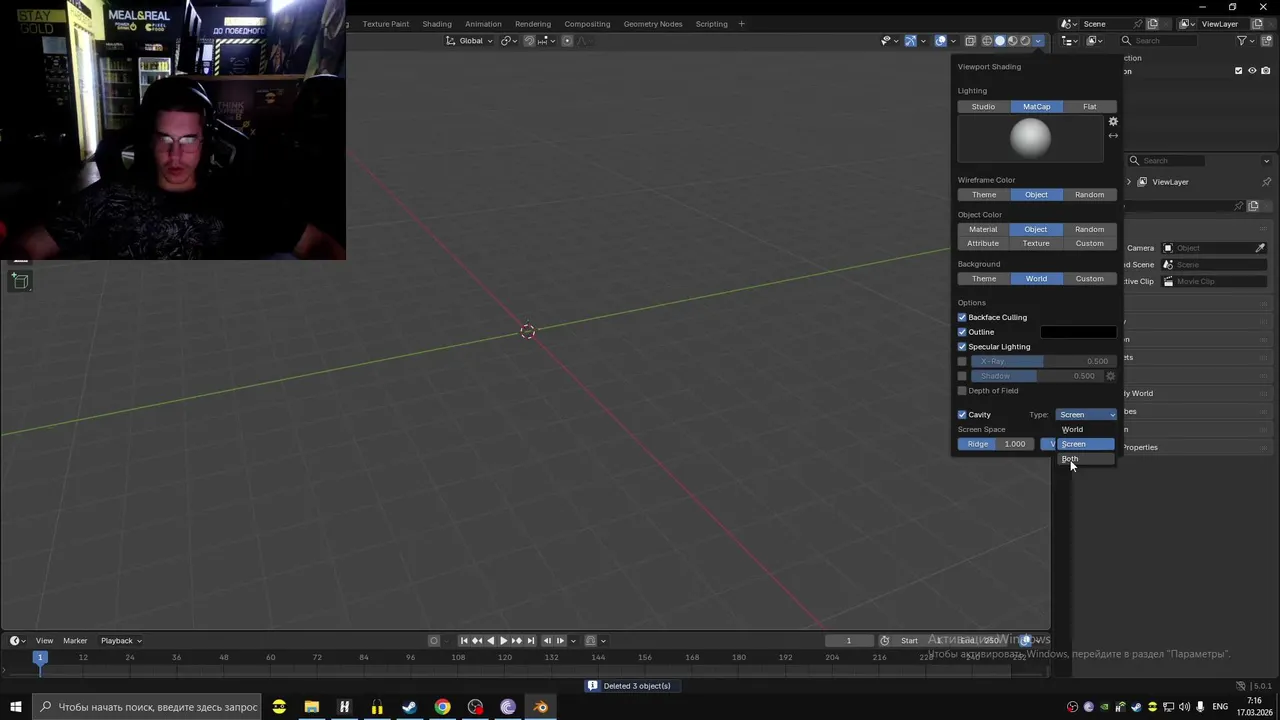Click the MatCap sphere preview thumbnail
1280x720 pixels.
(1030, 139)
